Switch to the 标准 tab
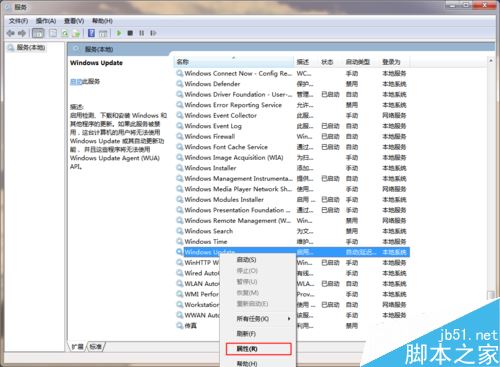 click(96, 347)
